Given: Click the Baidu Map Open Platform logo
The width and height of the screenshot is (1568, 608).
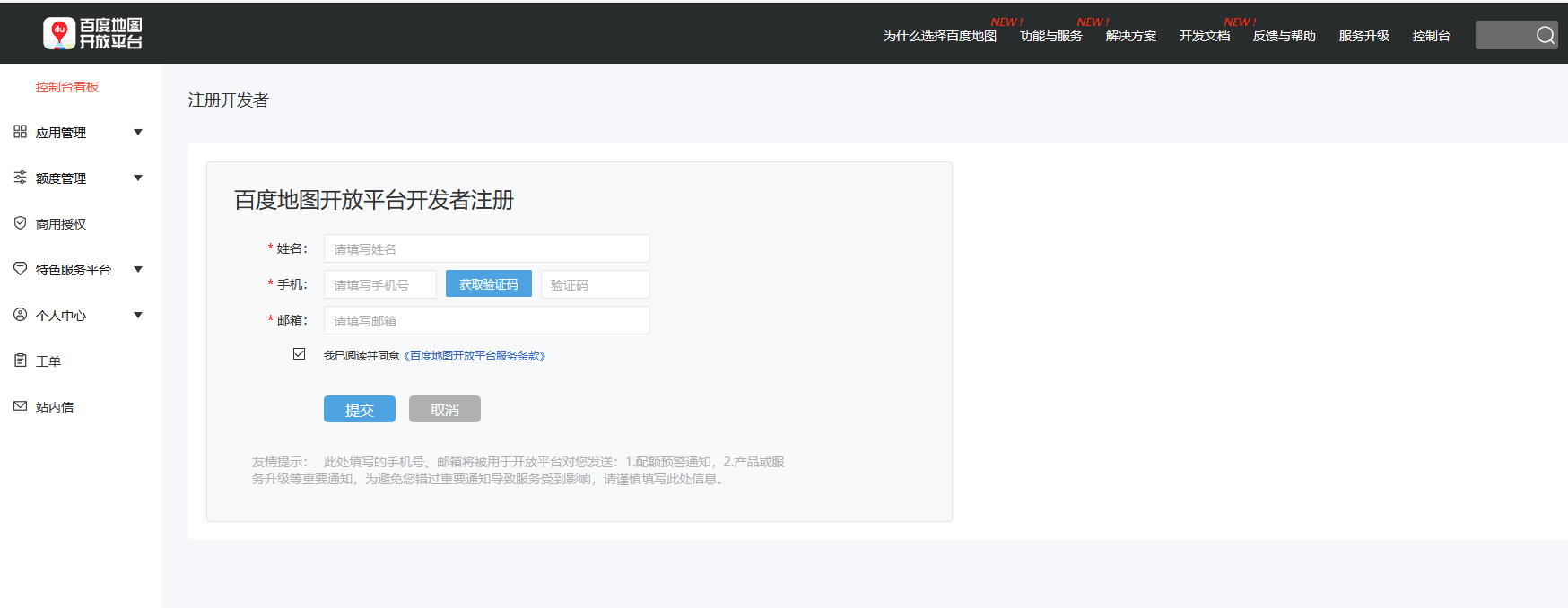Looking at the screenshot, I should coord(93,34).
